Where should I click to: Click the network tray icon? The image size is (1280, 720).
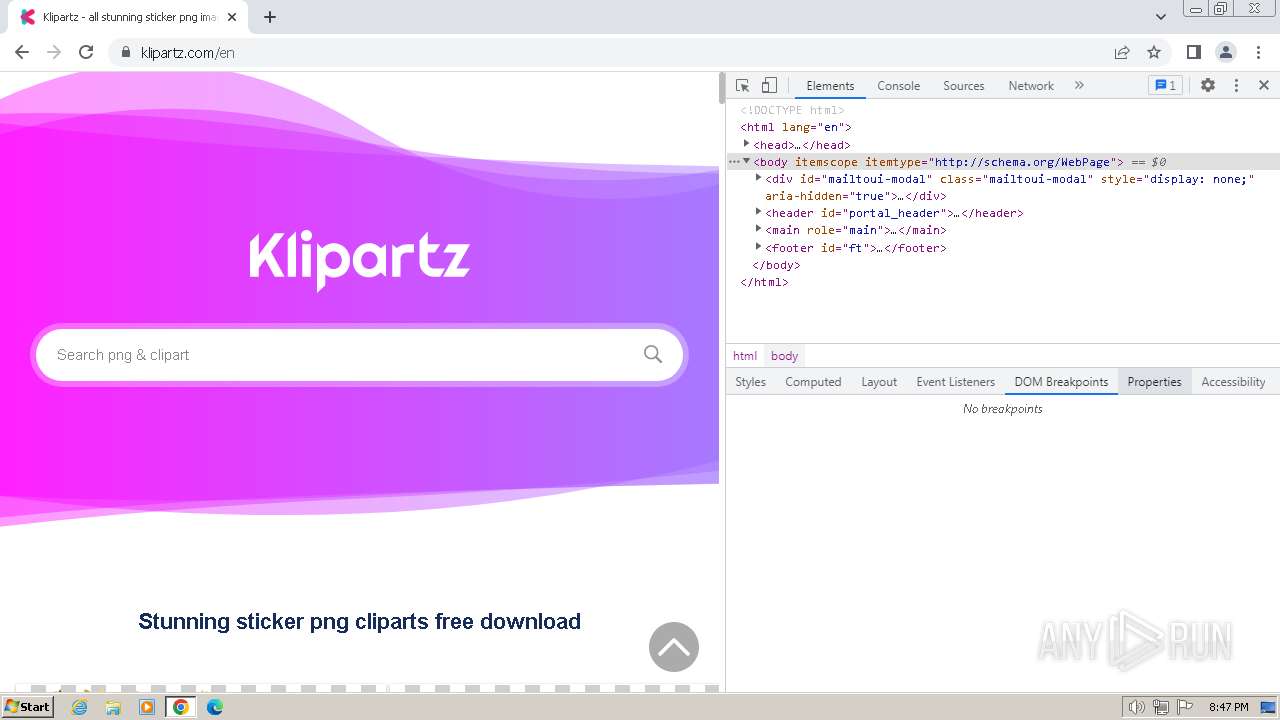(x=1161, y=707)
